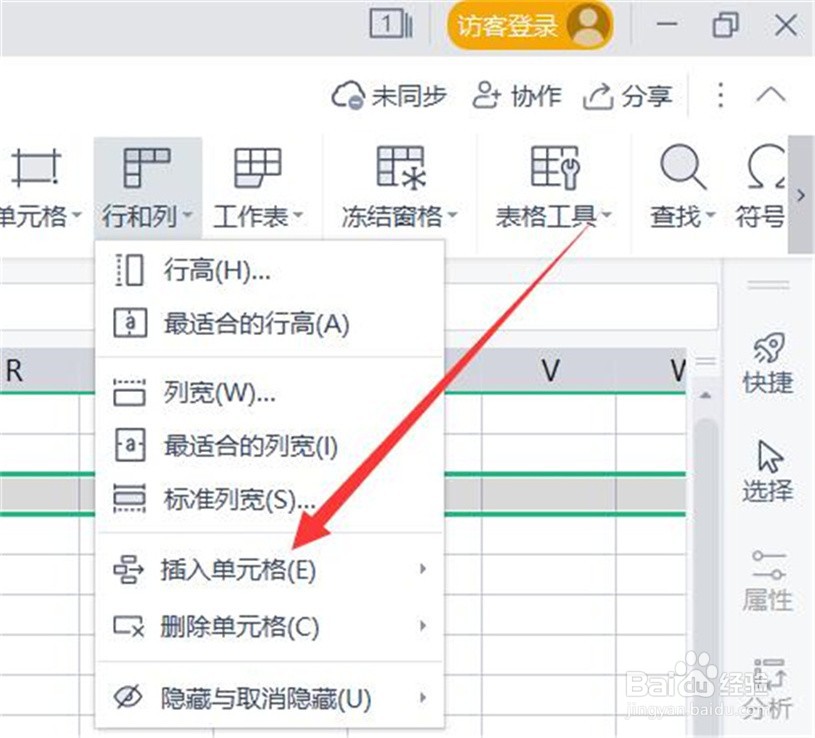
Task: Expand the 冻结窗格 dropdown arrow
Action: tap(452, 215)
